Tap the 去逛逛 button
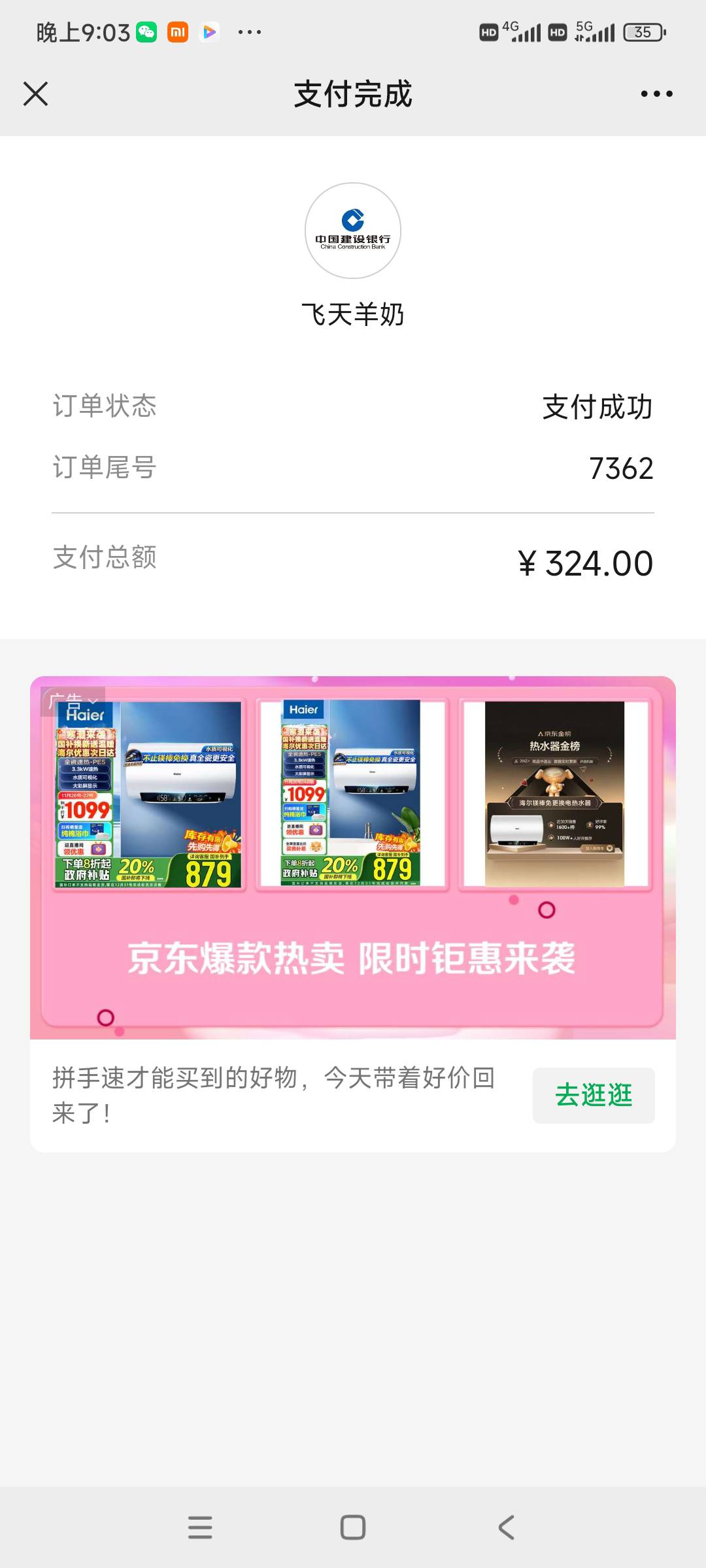This screenshot has height=1568, width=706. (x=594, y=1096)
